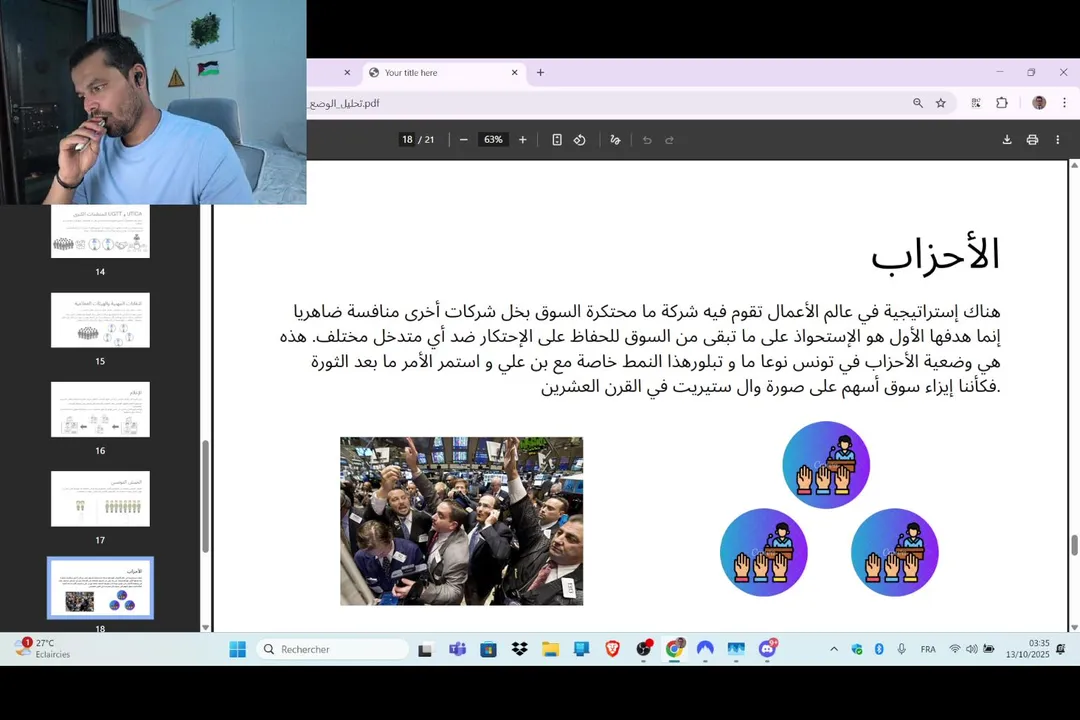Open Task View on the taskbar
Image resolution: width=1080 pixels, height=720 pixels.
click(425, 649)
